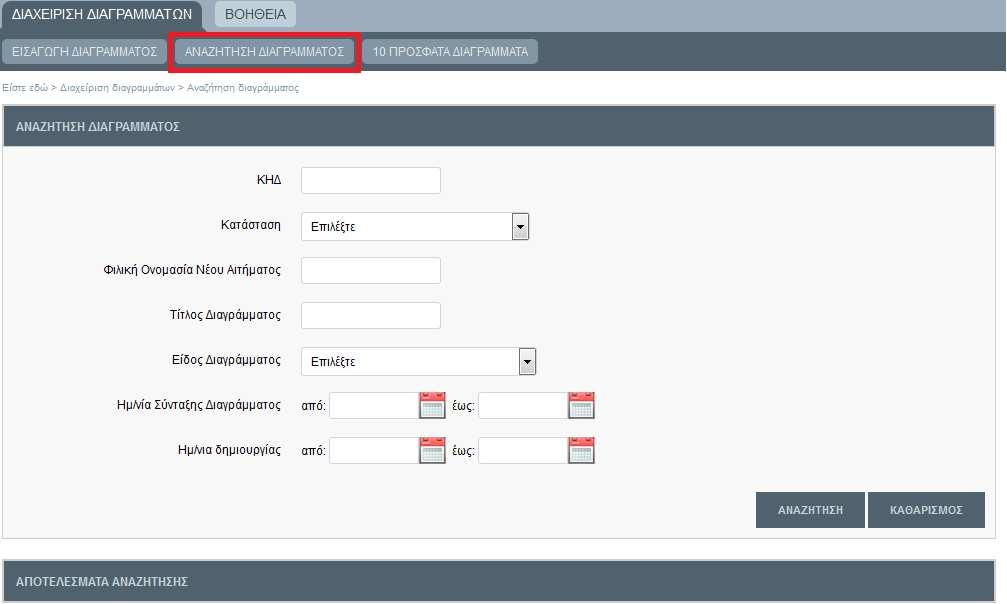Viewport: 1007px width, 604px height.
Task: Click the ΑΠΟΤΕΛΕΣΜΑΤΑ ΑΝΑΖΗΤΗΣΗΣ header
Action: tap(499, 582)
